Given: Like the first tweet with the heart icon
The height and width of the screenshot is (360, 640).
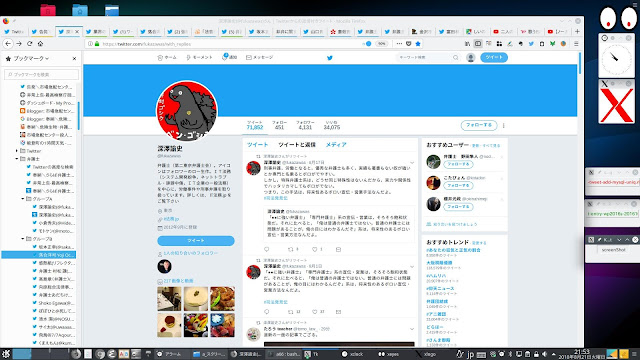Looking at the screenshot, I should coord(314,249).
